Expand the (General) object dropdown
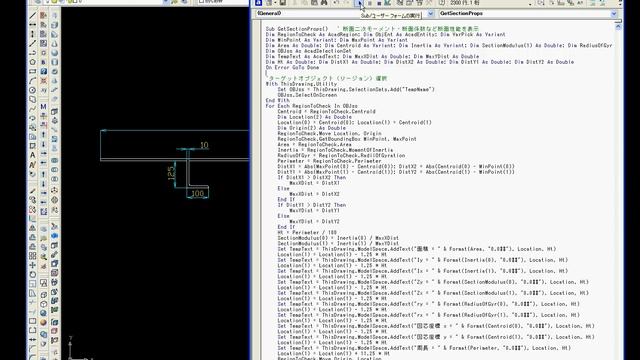This screenshot has height=360, width=640. pos(430,13)
